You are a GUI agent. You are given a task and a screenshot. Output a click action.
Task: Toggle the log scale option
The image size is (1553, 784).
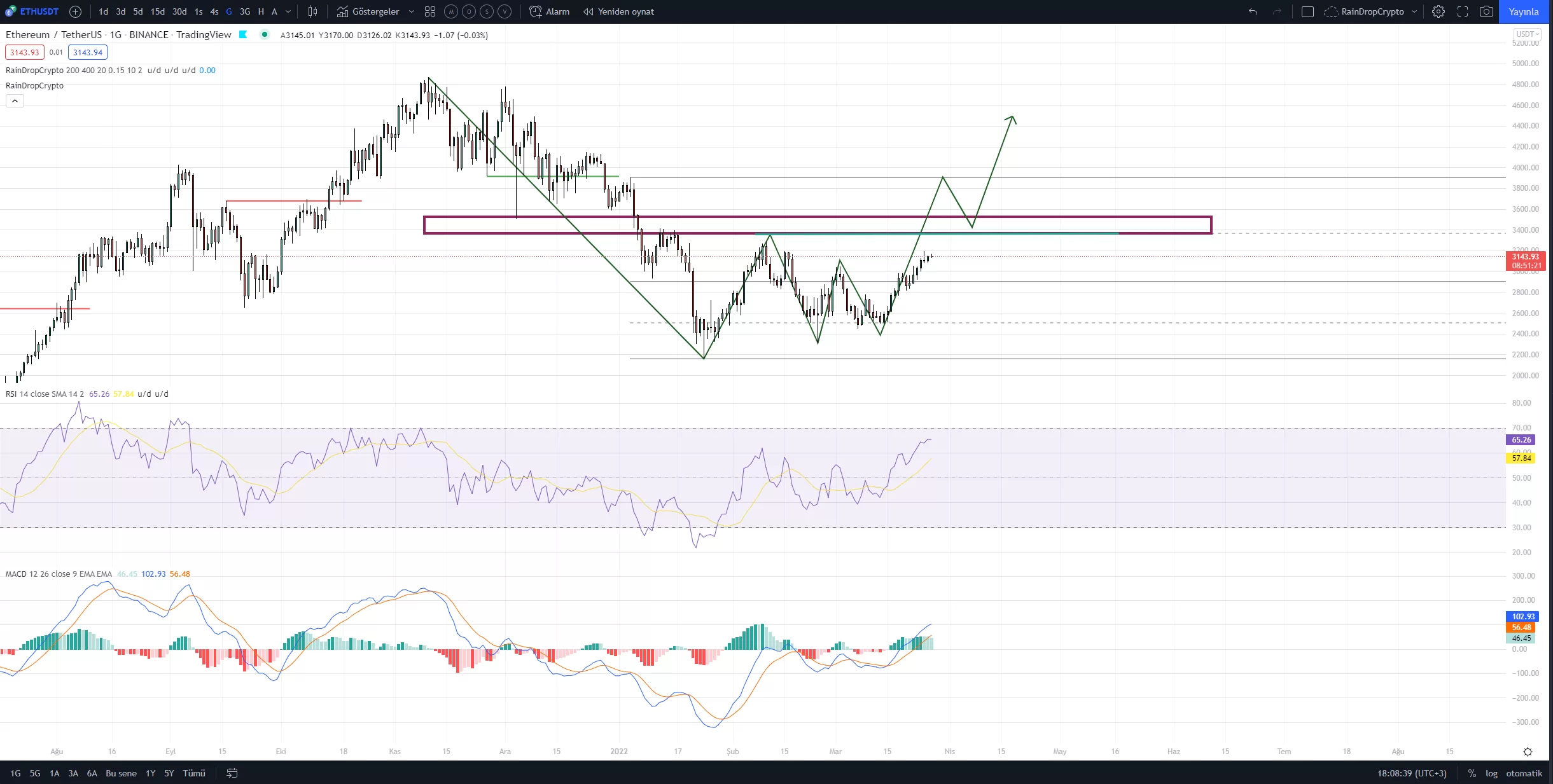point(1491,773)
